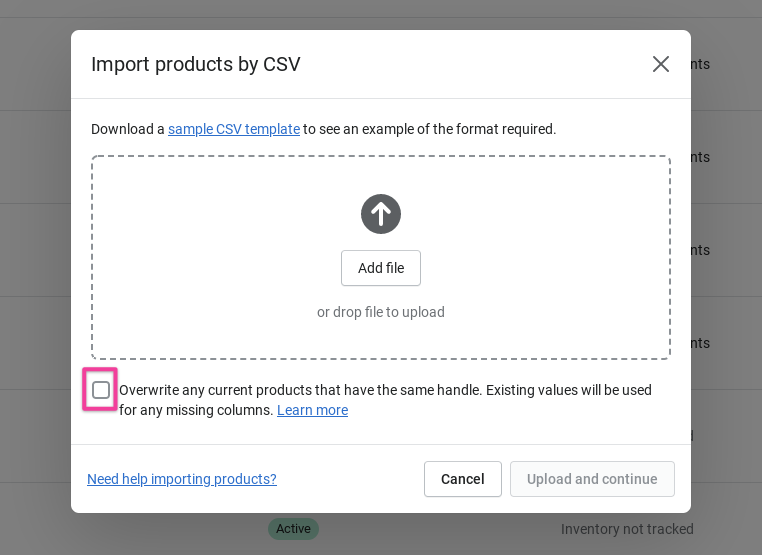Click the 'Inventory not tracked' text
The width and height of the screenshot is (762, 555).
tap(627, 529)
